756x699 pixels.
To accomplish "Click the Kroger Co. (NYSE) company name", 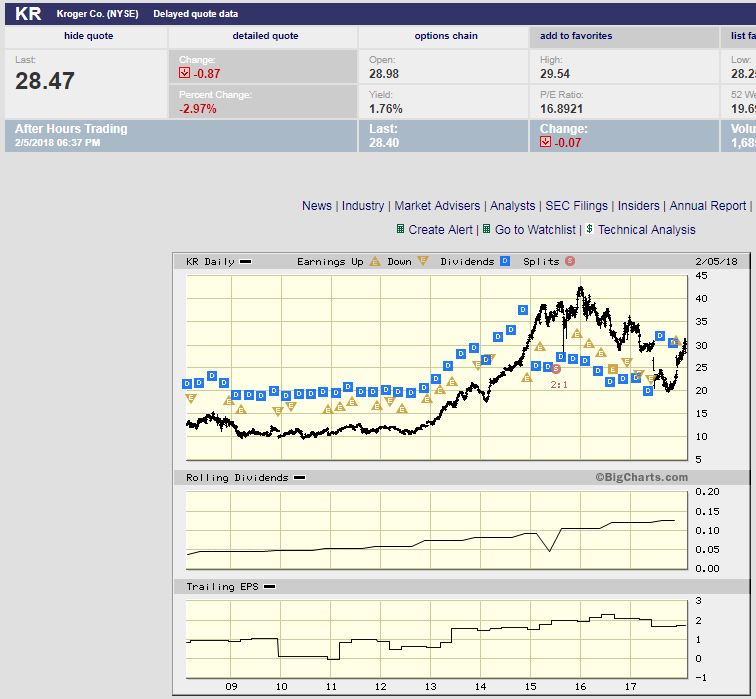I will point(97,13).
